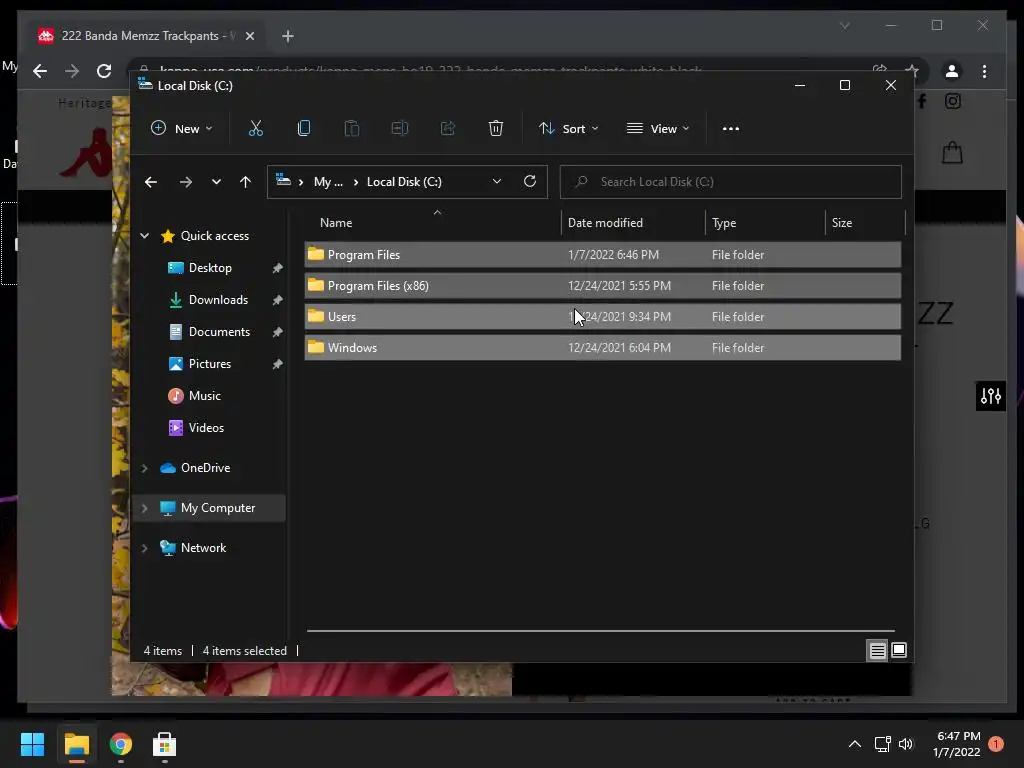Click the sliders settings icon on webpage
Viewport: 1024px width, 768px height.
pyautogui.click(x=991, y=396)
